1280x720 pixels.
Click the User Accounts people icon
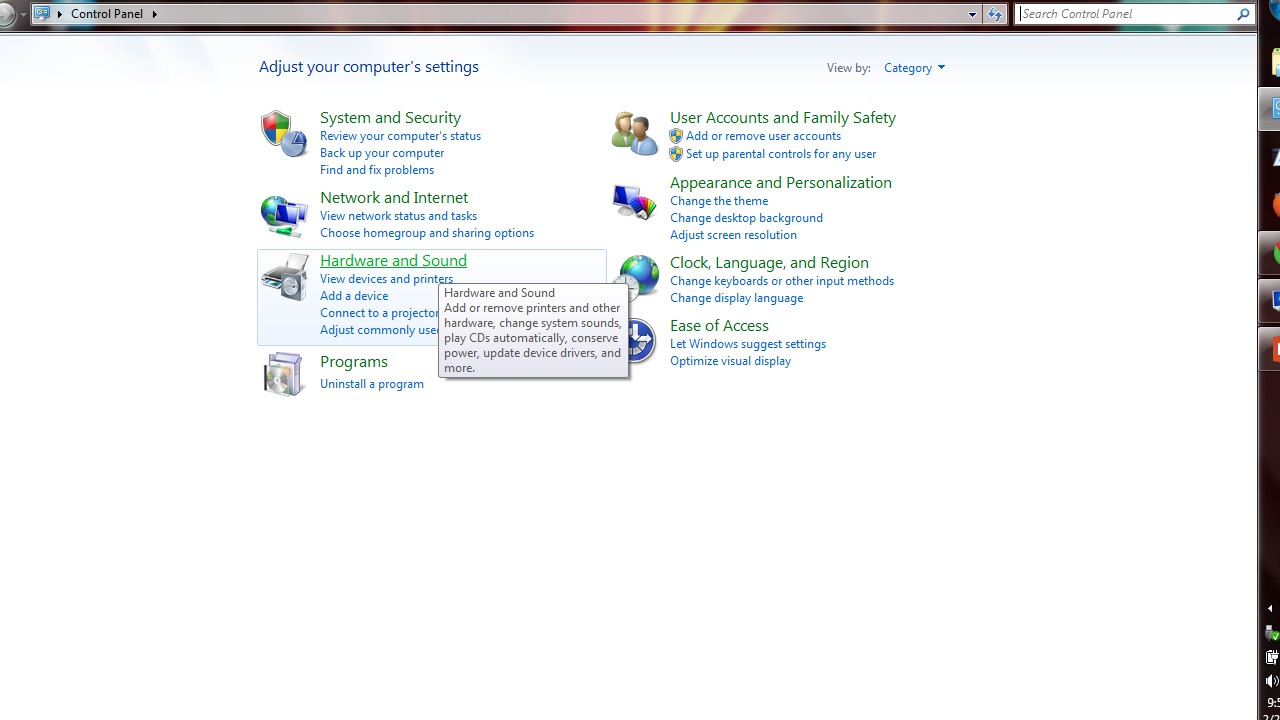pos(634,133)
